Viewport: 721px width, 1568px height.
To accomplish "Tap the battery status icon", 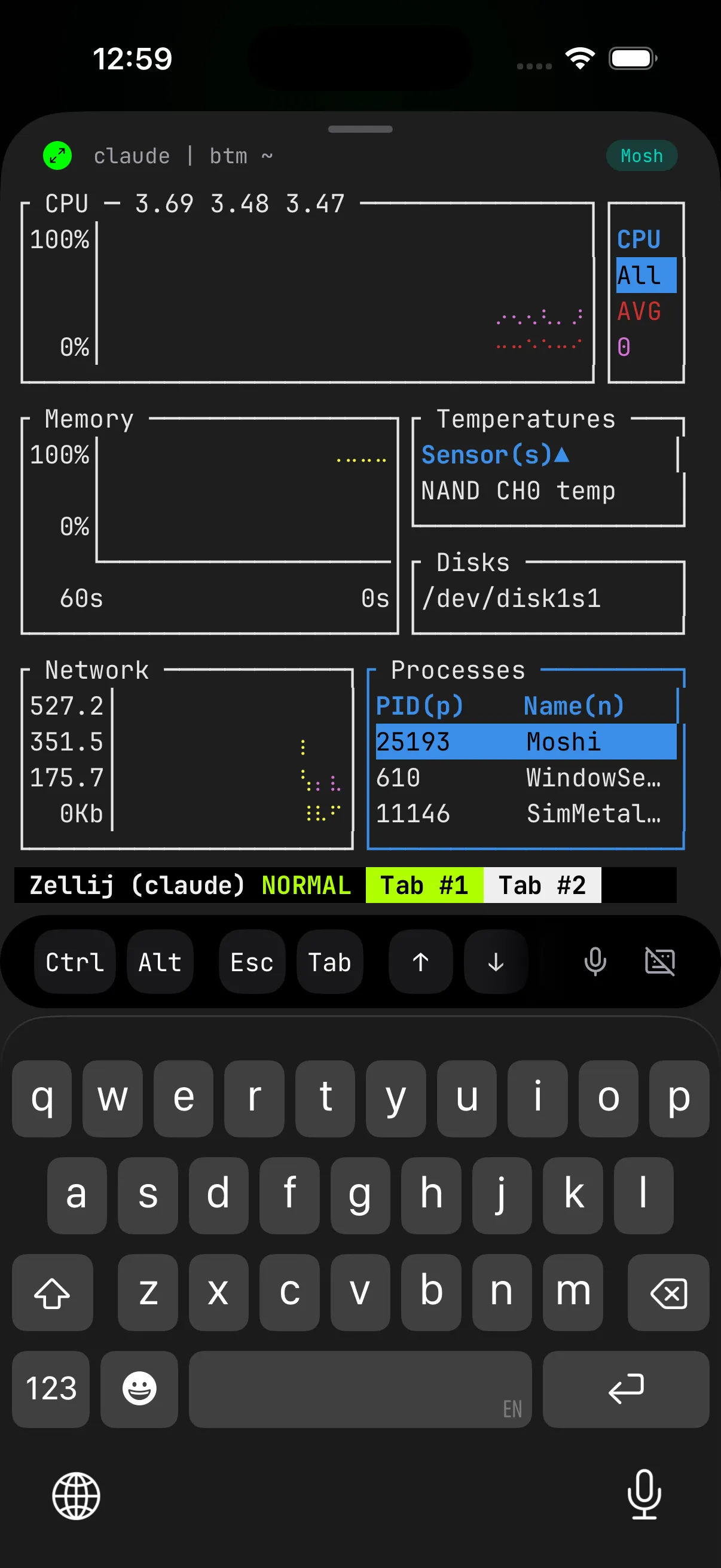I will [x=633, y=59].
